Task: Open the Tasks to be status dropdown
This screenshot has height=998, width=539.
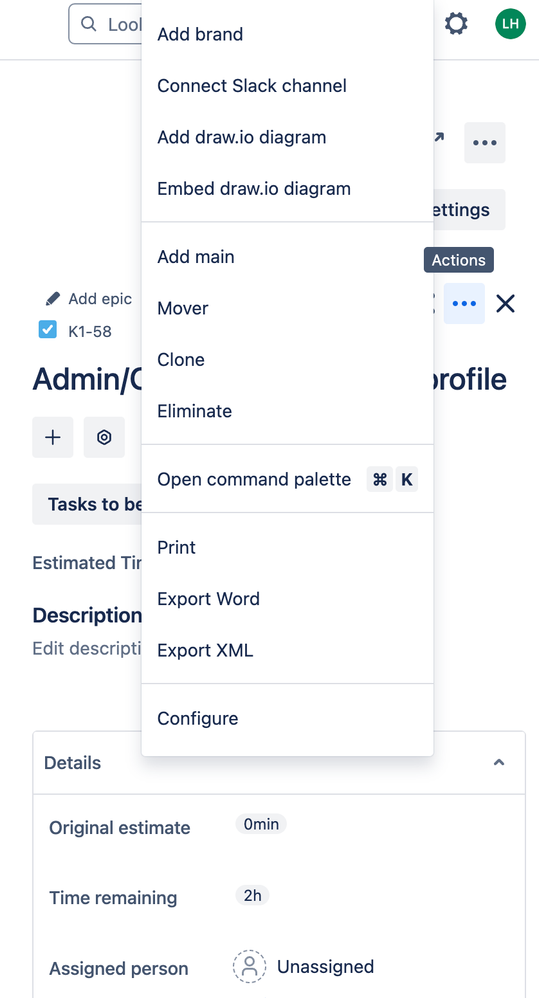Action: (x=87, y=504)
